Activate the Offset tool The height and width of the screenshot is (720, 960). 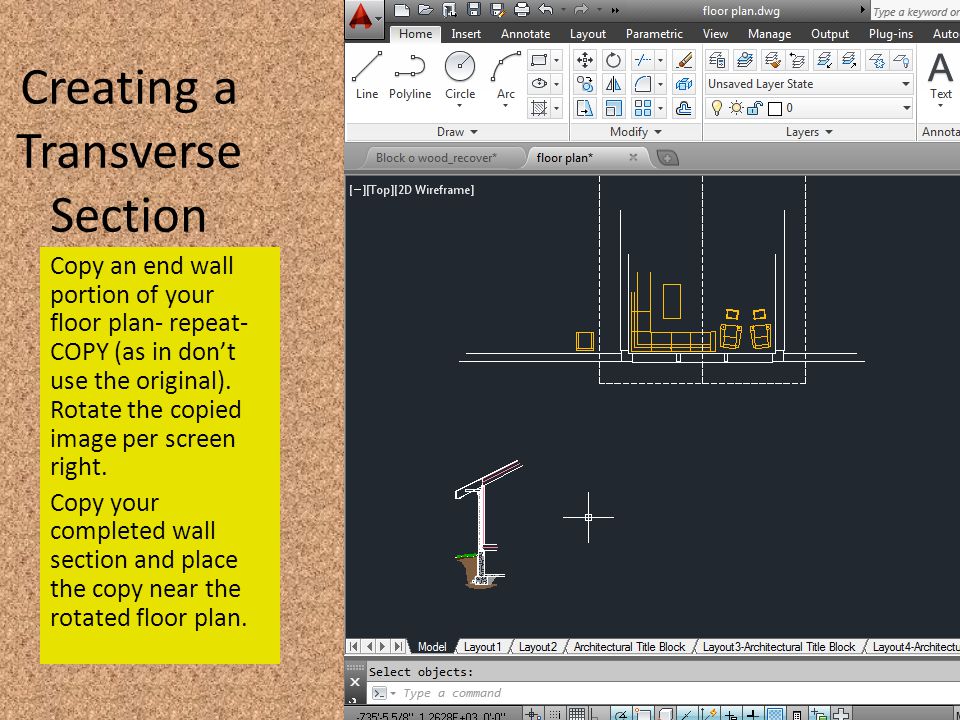pyautogui.click(x=683, y=108)
